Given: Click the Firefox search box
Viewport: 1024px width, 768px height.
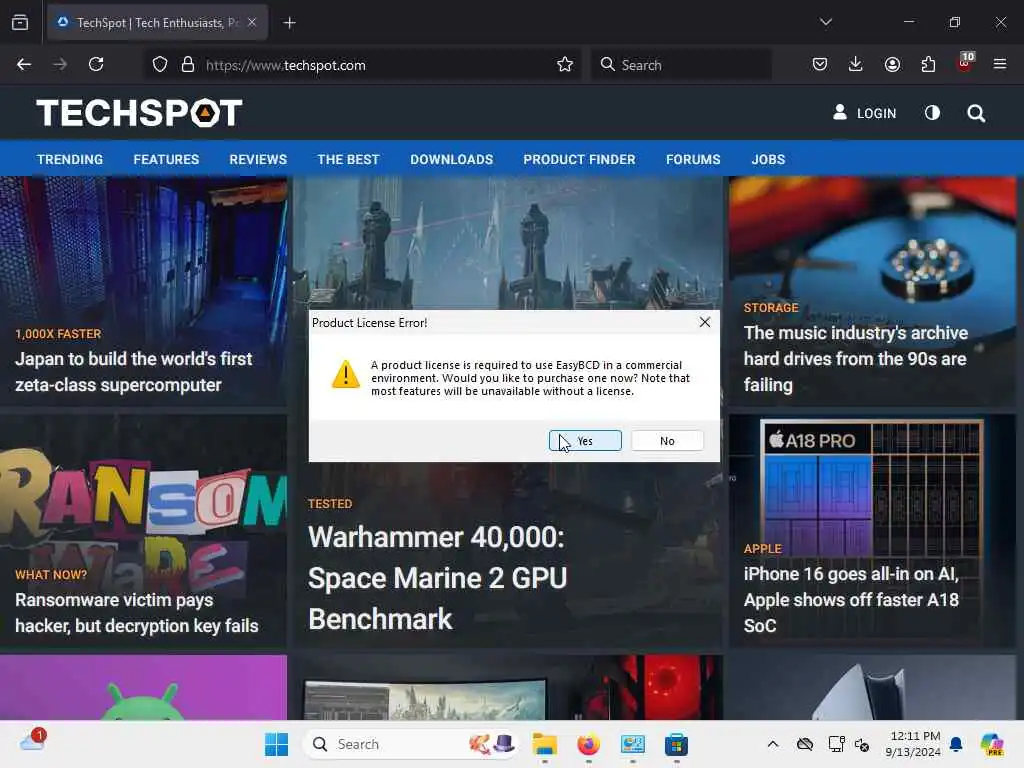Looking at the screenshot, I should [681, 65].
